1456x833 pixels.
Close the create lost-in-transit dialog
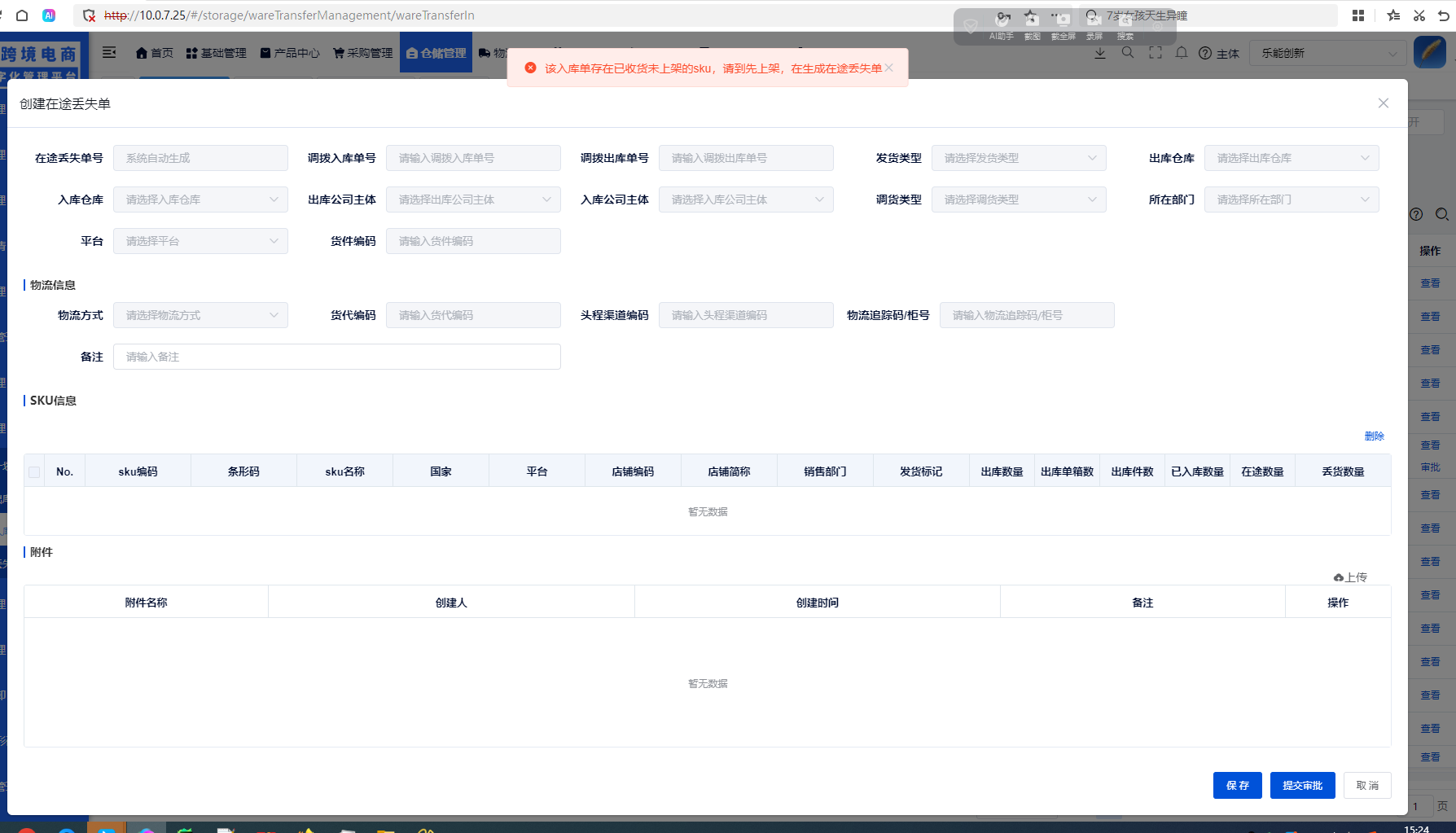click(x=1383, y=103)
